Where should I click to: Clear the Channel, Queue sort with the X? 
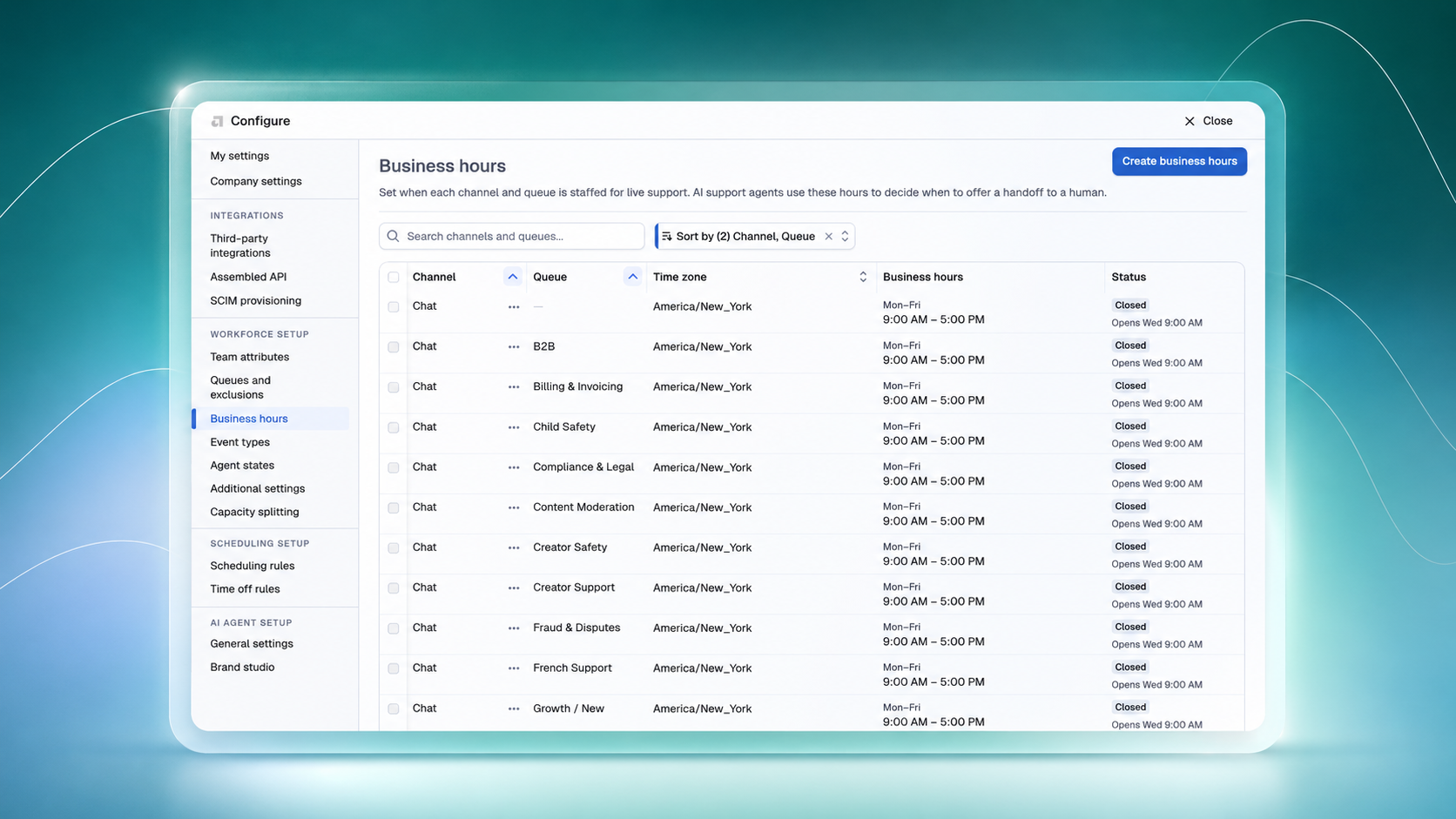(828, 237)
